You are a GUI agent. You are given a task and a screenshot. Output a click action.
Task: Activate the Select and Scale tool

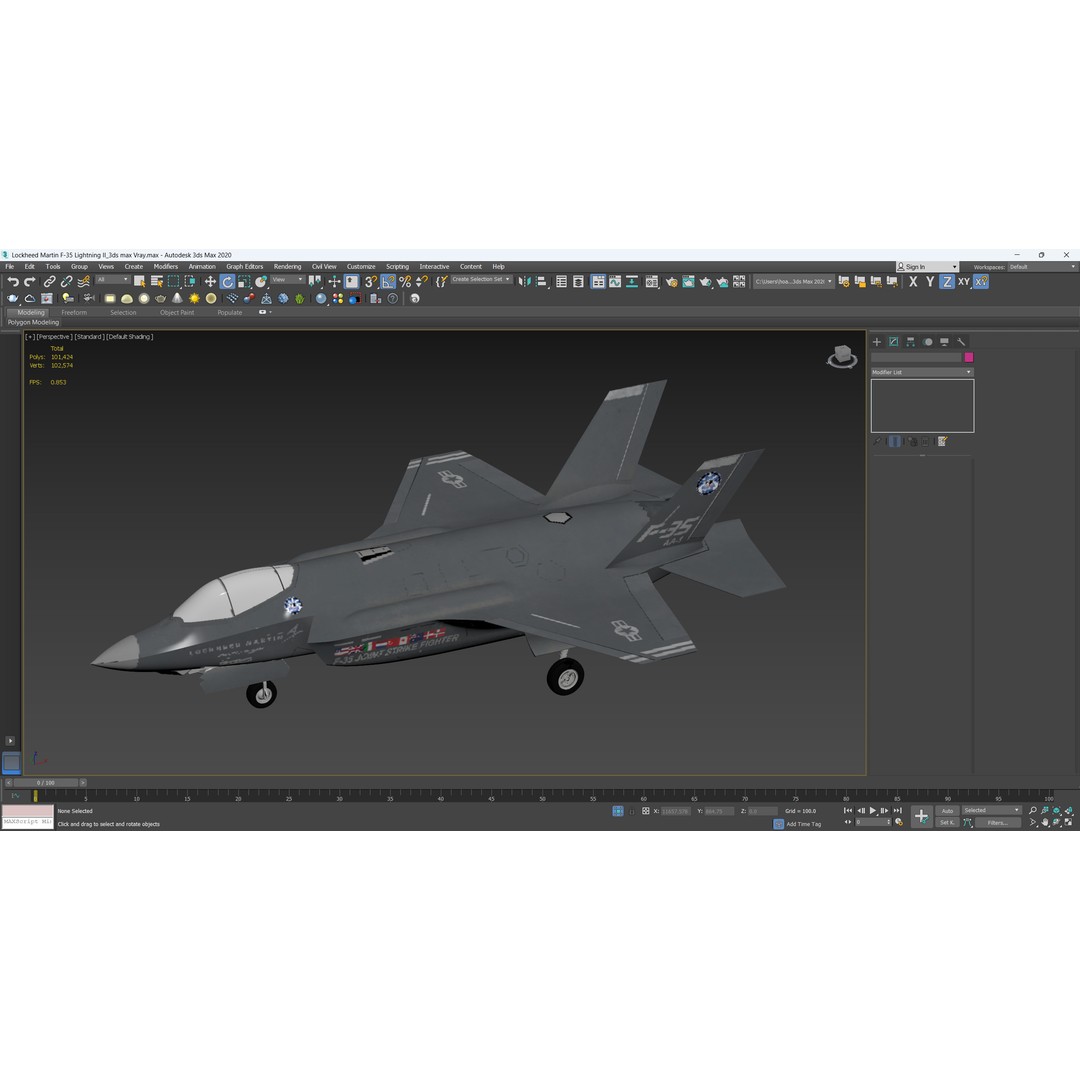coord(244,282)
